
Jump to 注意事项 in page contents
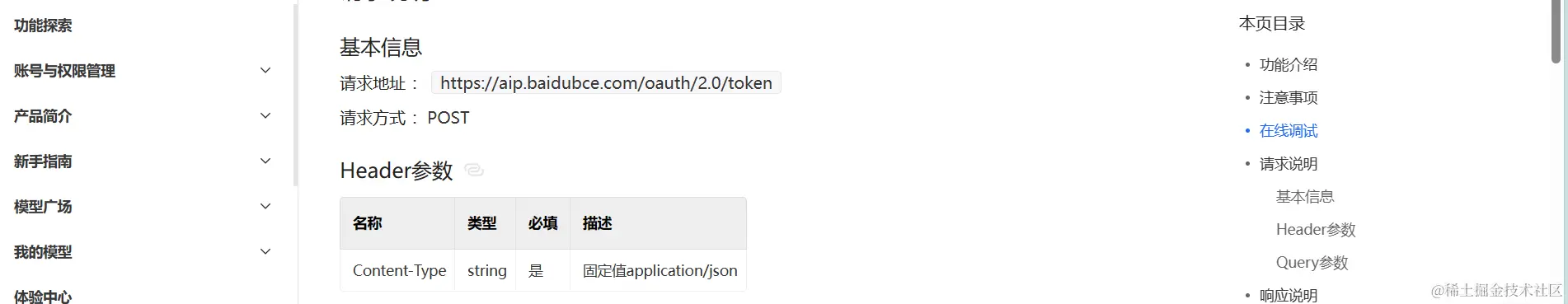pos(1289,97)
